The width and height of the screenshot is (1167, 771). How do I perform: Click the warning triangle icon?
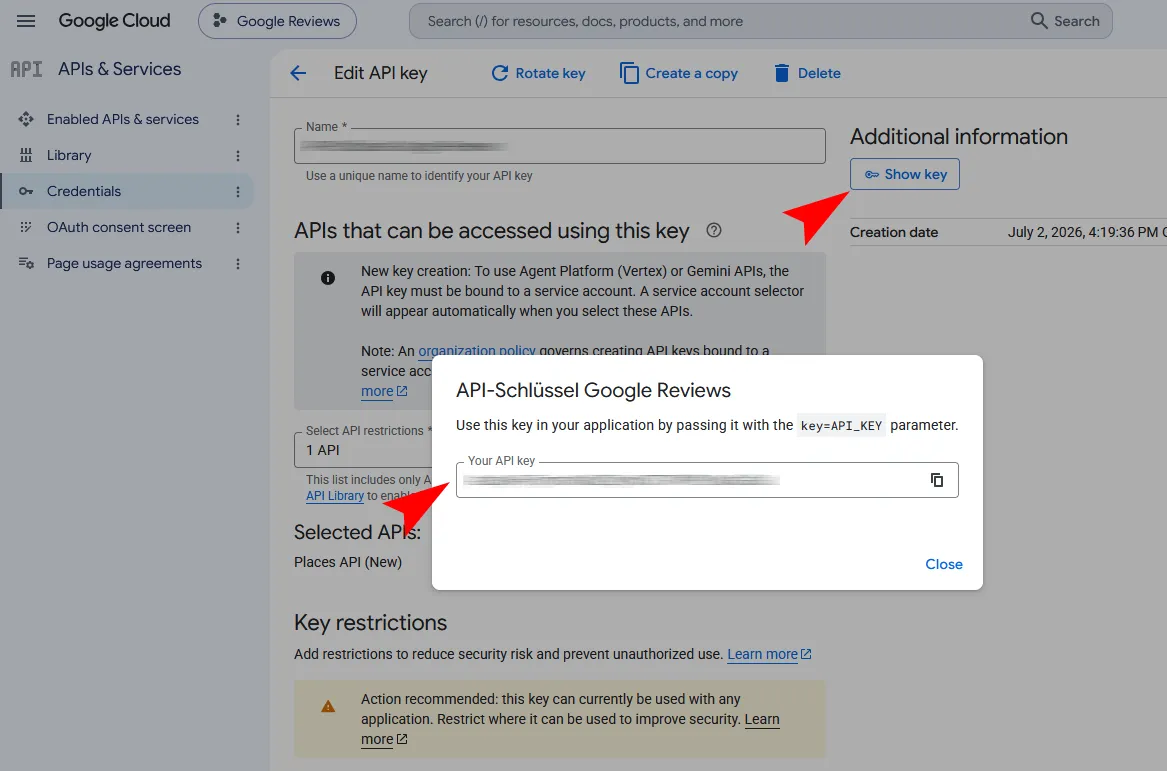click(327, 706)
